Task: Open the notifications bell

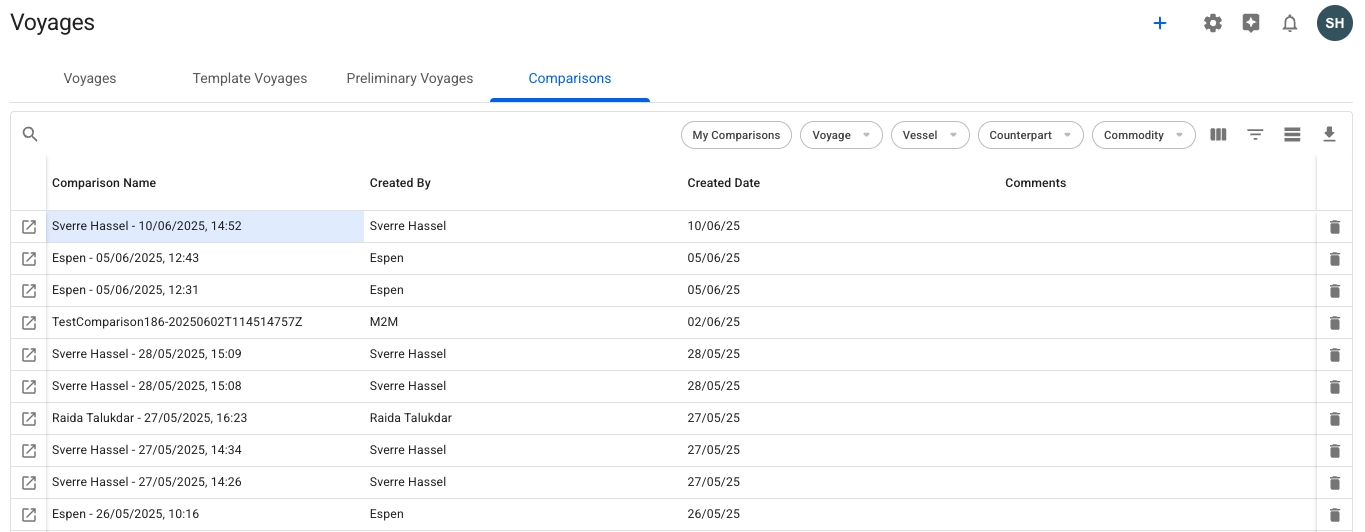Action: 1290,23
